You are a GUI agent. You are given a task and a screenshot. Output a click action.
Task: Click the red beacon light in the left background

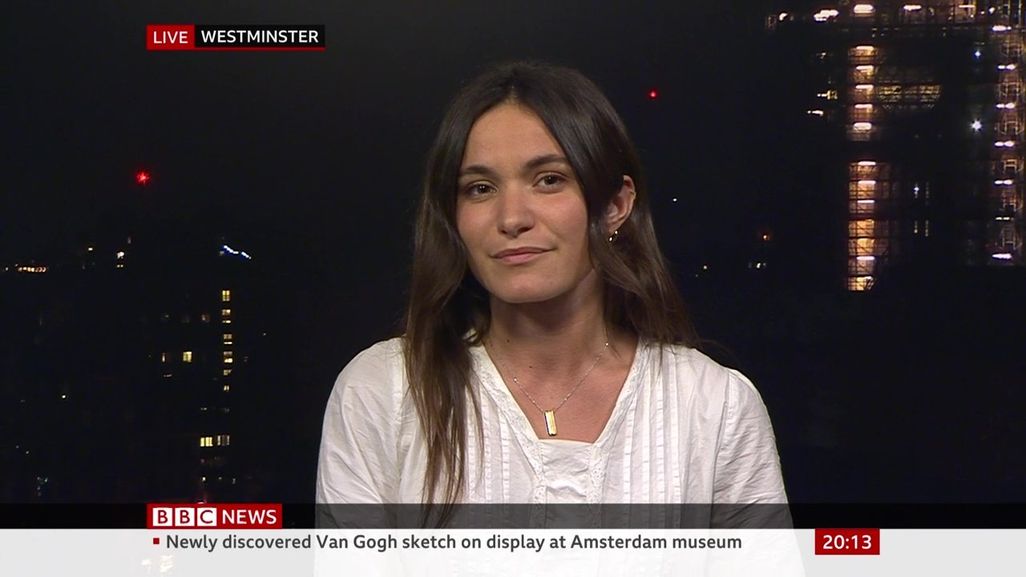[143, 177]
